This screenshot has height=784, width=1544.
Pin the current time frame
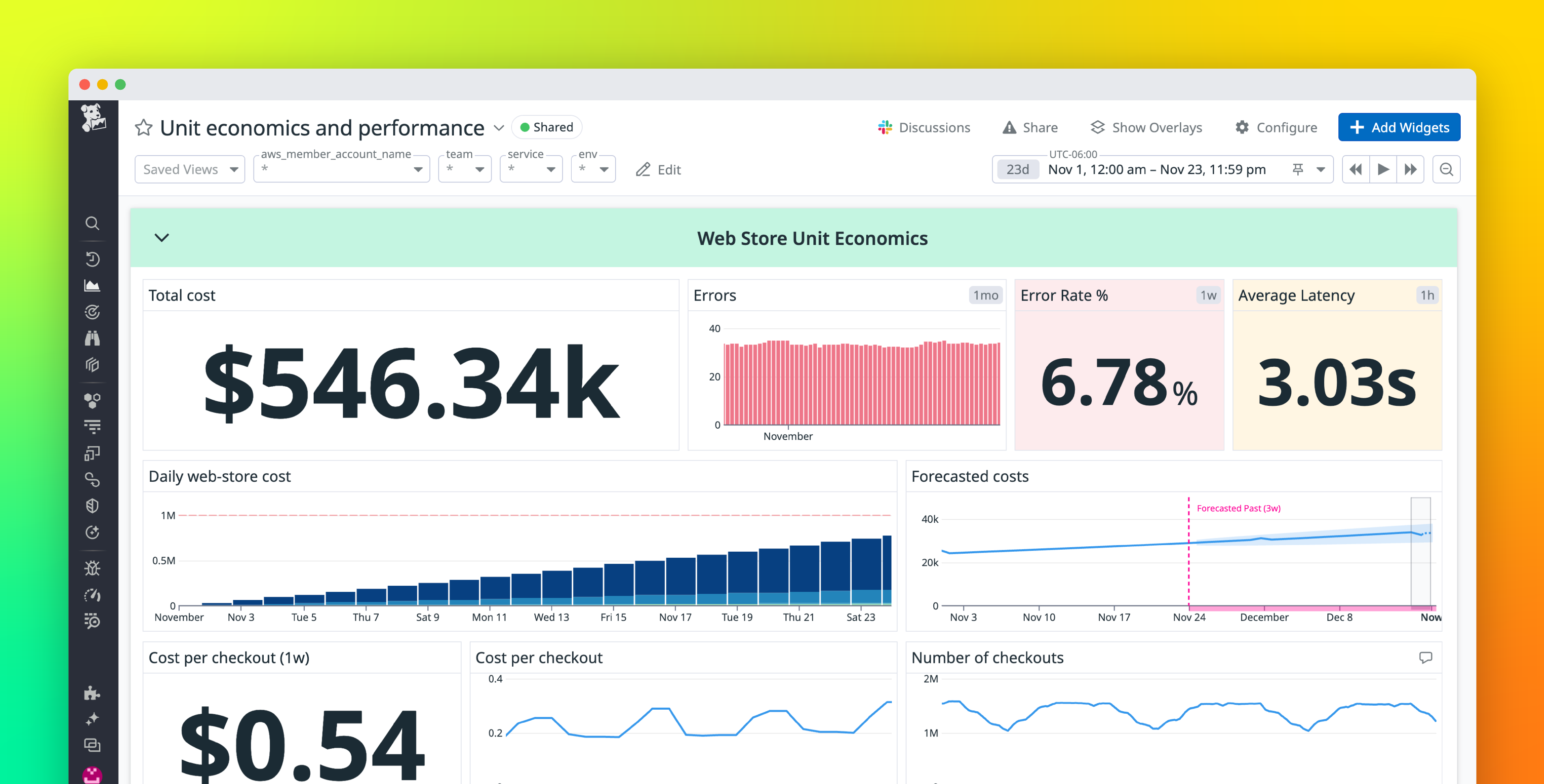click(x=1298, y=169)
